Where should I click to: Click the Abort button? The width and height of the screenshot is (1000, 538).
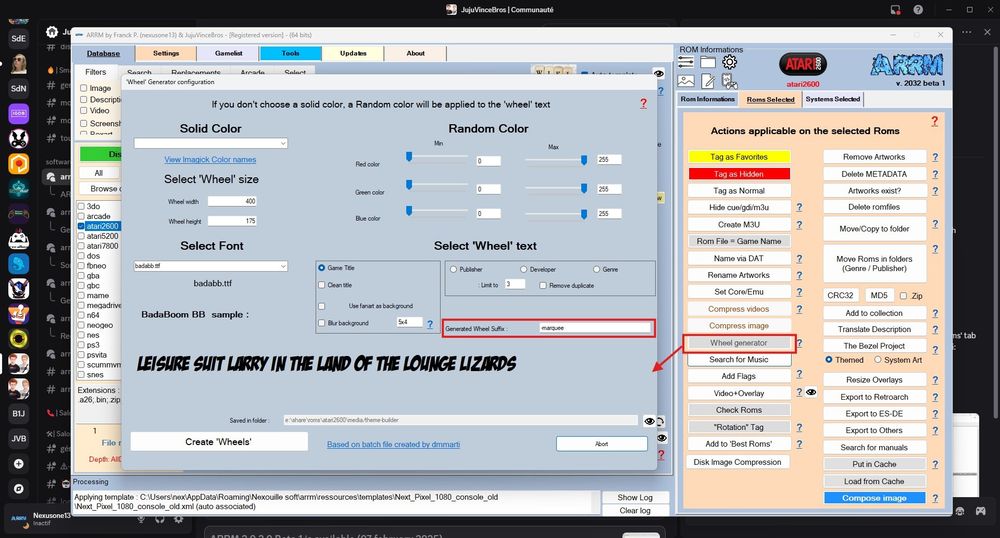pyautogui.click(x=601, y=444)
